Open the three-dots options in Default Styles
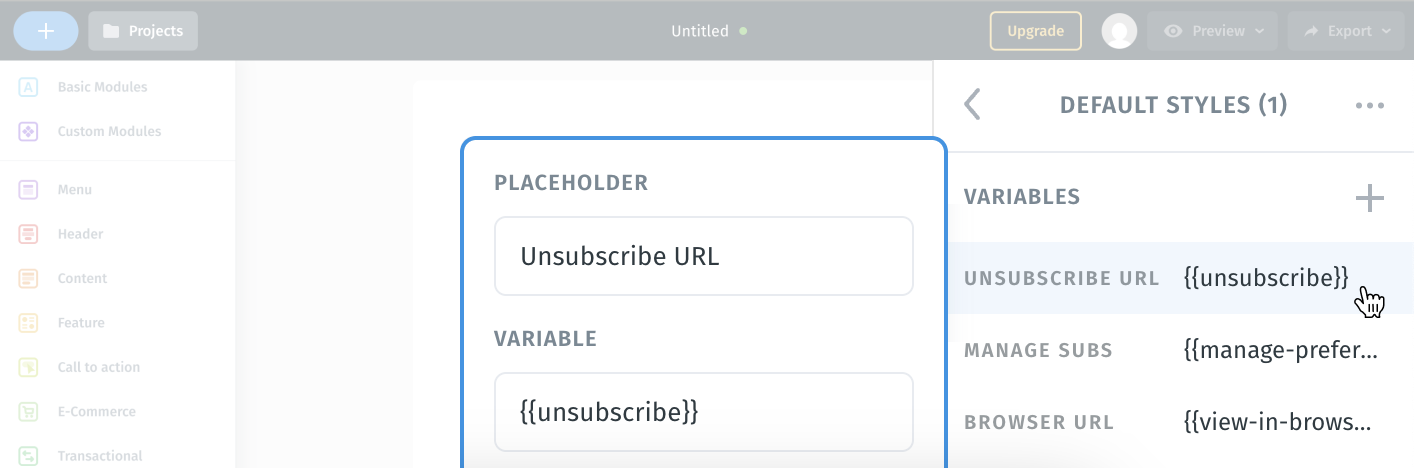The height and width of the screenshot is (468, 1414). click(x=1370, y=105)
